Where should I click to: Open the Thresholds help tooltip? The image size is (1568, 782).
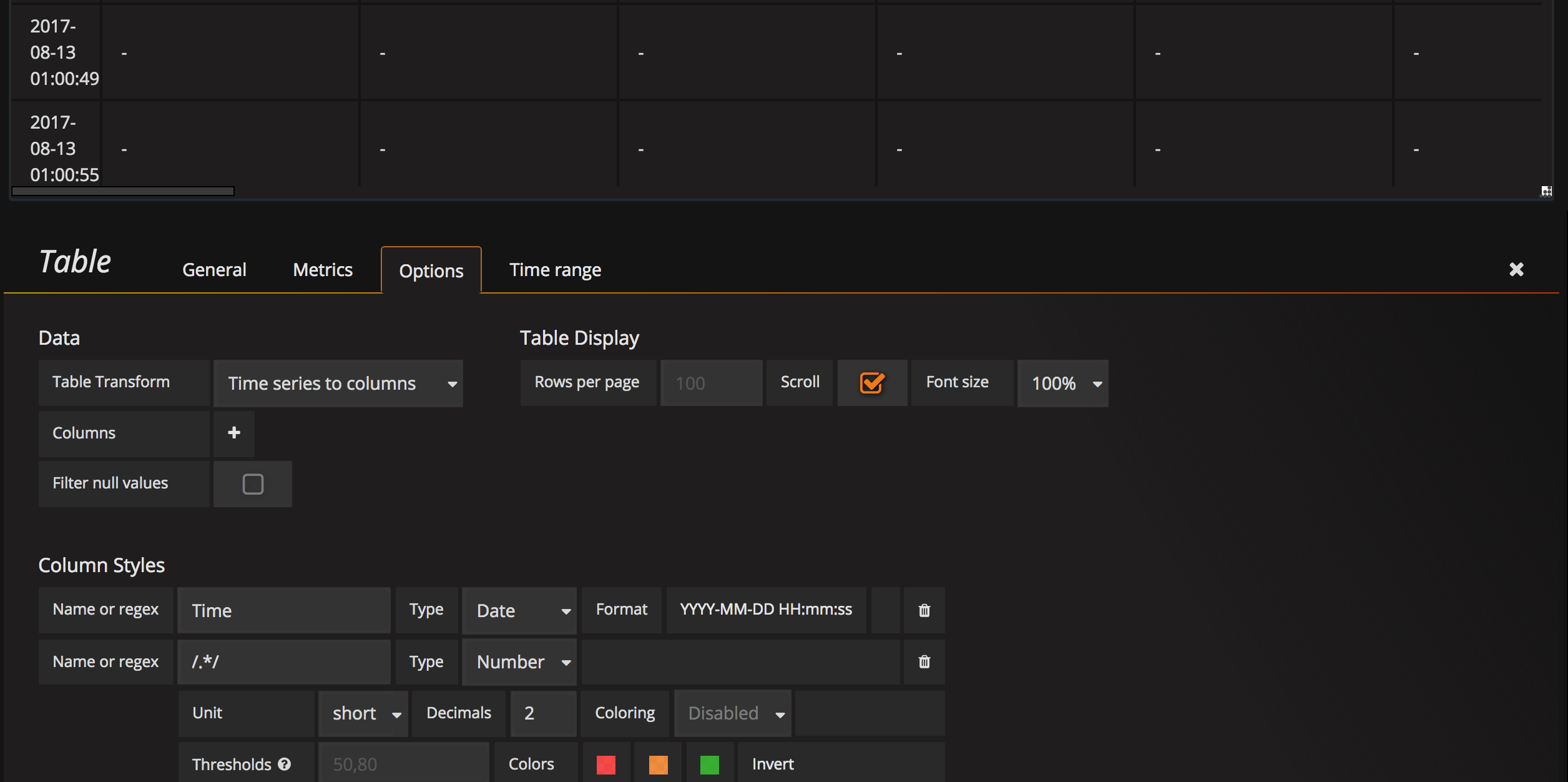click(285, 763)
